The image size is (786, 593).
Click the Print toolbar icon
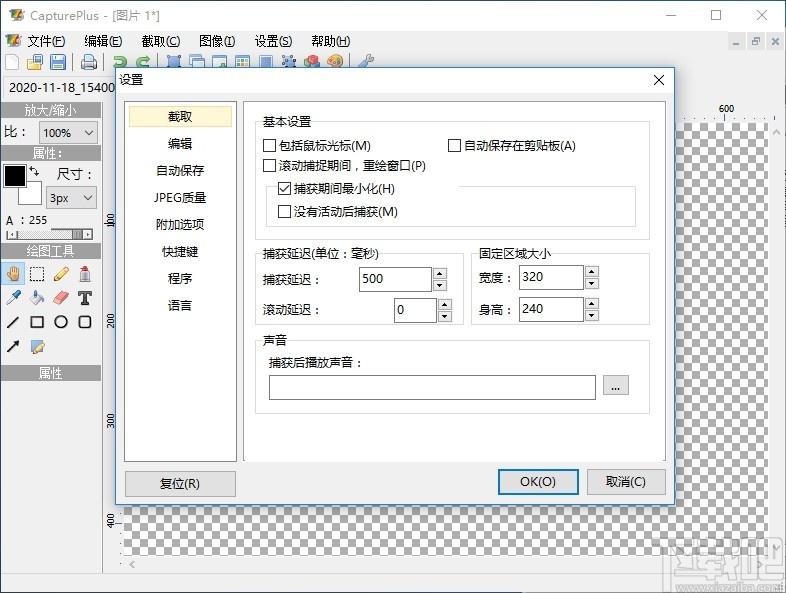(89, 62)
